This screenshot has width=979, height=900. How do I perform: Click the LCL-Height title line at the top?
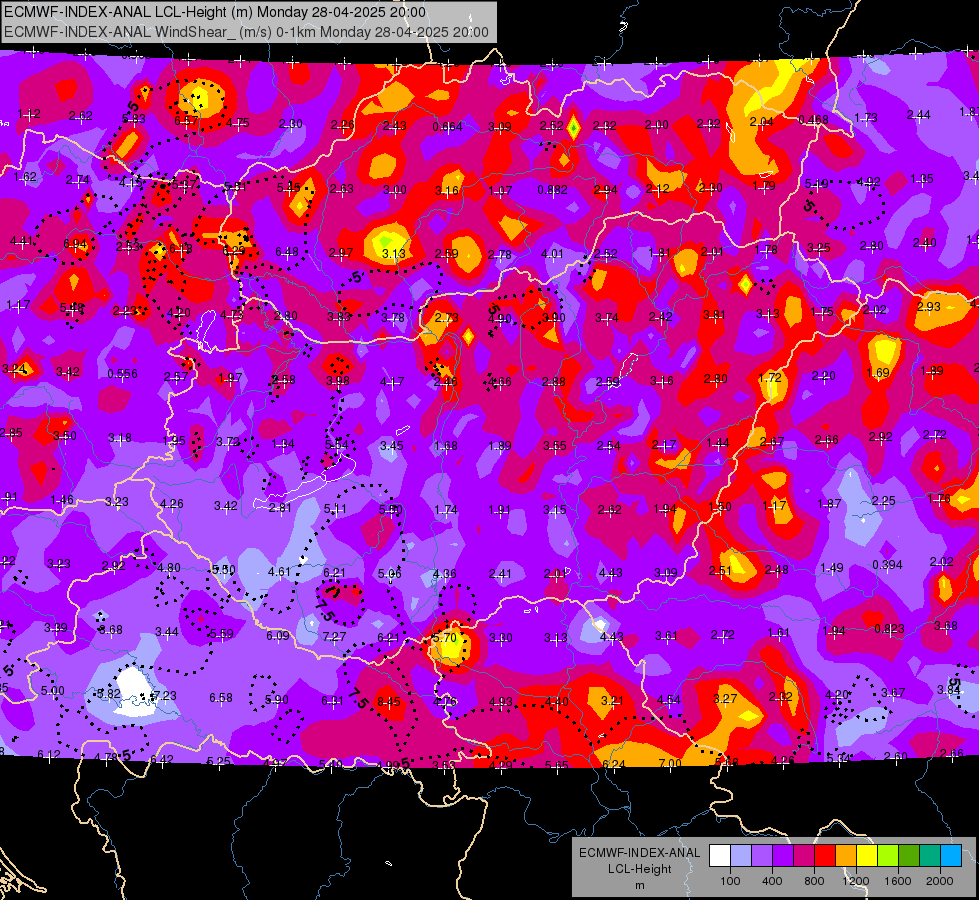pyautogui.click(x=215, y=12)
